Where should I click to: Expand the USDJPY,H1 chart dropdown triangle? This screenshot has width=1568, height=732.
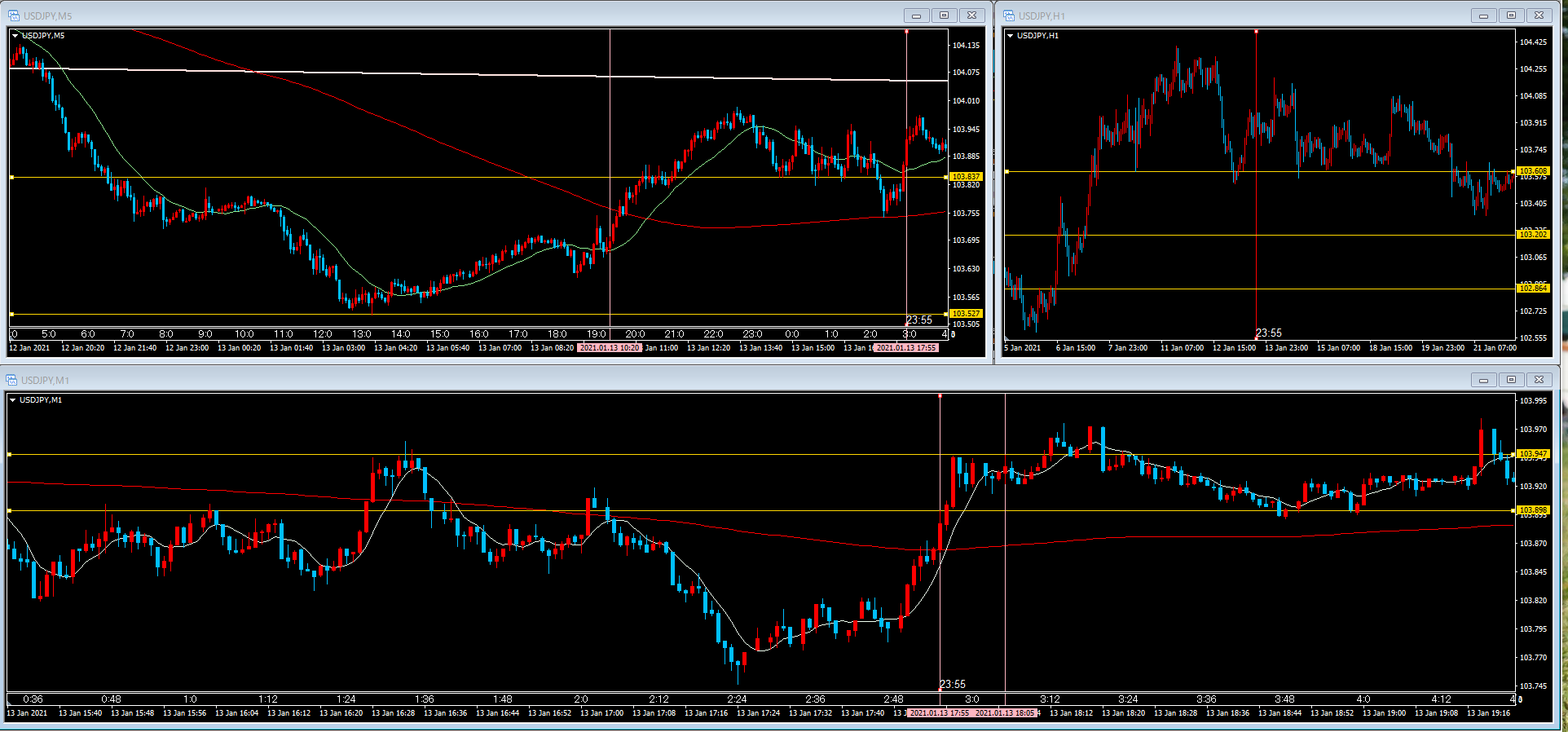click(1011, 36)
